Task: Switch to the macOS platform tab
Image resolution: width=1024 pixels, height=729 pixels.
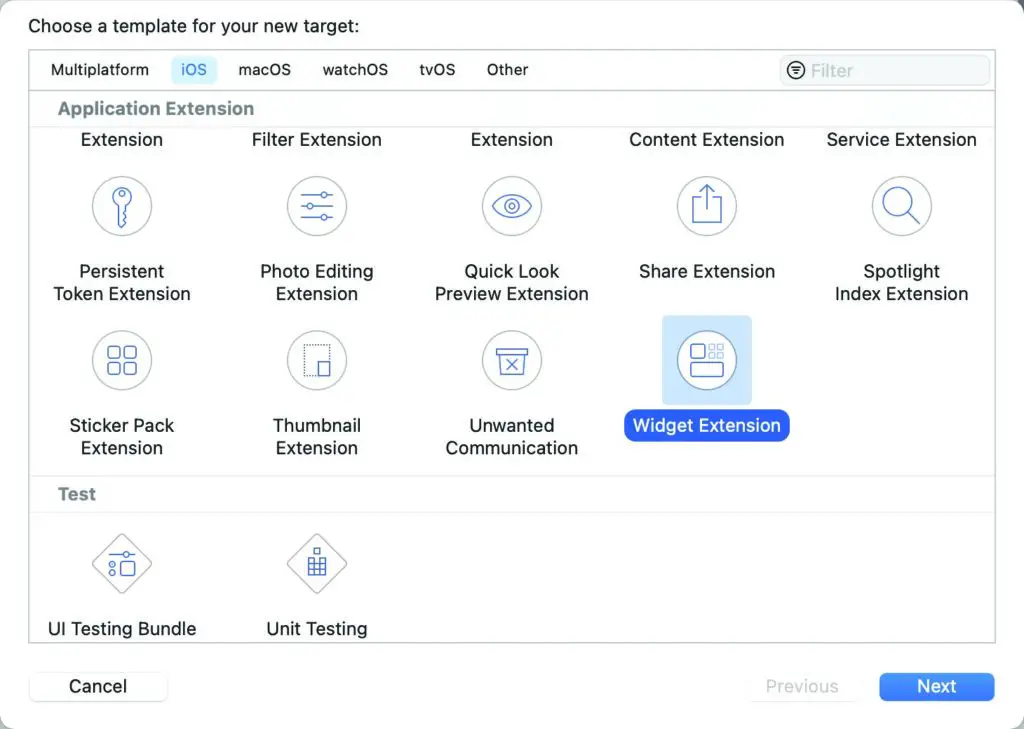Action: tap(265, 70)
